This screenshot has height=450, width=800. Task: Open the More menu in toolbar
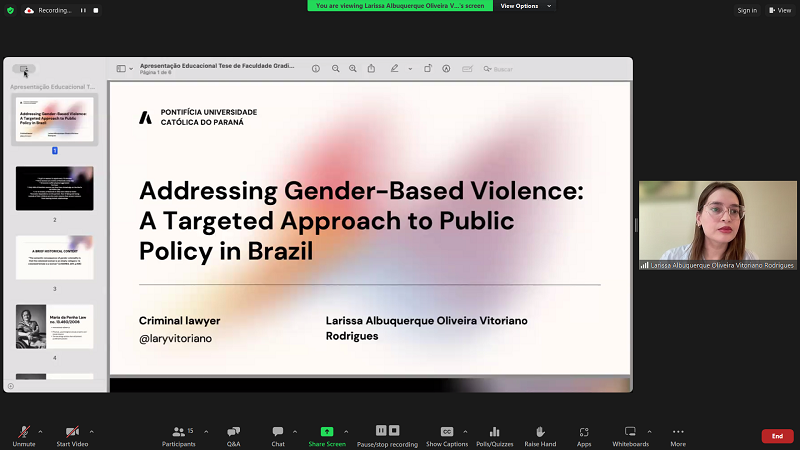pos(678,431)
